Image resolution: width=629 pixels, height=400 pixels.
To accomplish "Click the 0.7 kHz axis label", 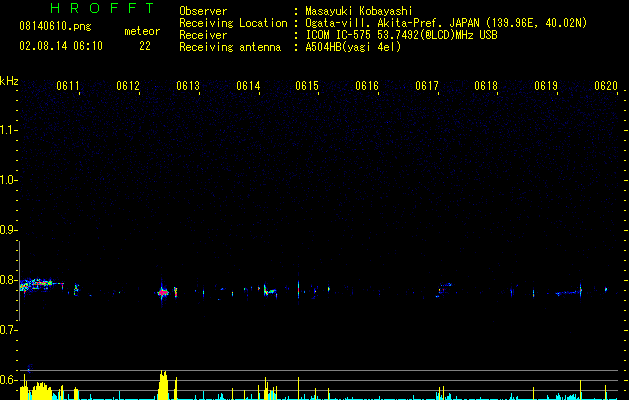I will (9, 330).
